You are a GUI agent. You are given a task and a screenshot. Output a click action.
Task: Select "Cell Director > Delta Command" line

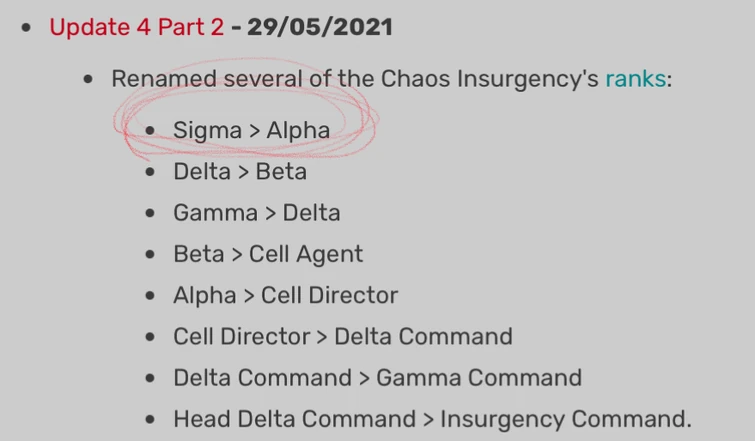pos(342,337)
